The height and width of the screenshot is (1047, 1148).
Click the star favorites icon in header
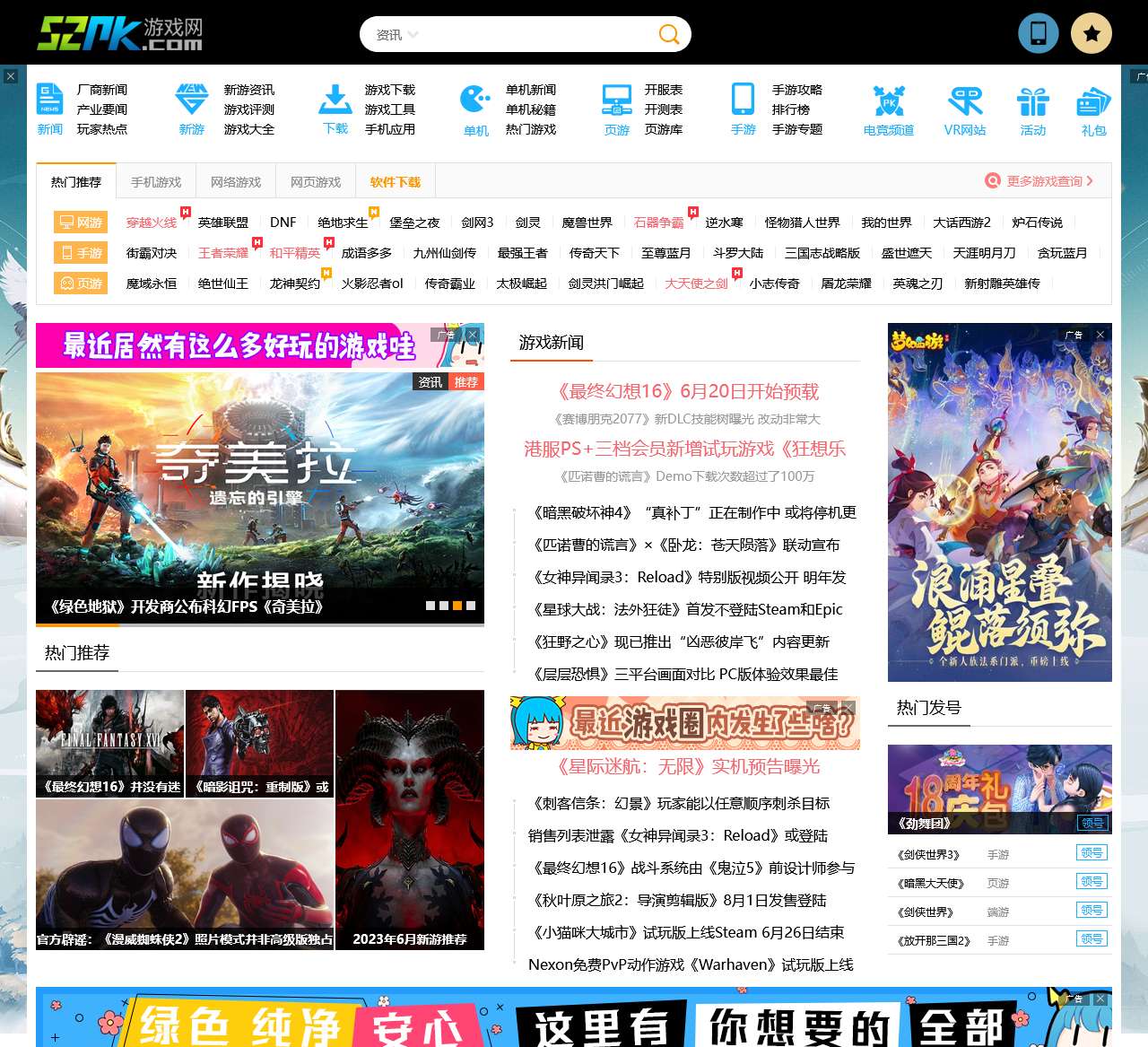pos(1091,33)
